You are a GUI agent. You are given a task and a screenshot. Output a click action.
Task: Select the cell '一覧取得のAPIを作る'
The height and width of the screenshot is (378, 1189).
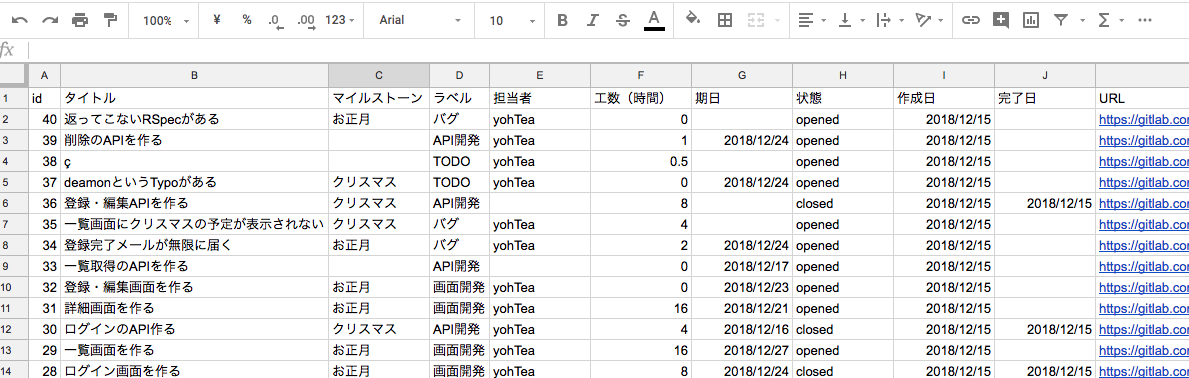click(195, 266)
